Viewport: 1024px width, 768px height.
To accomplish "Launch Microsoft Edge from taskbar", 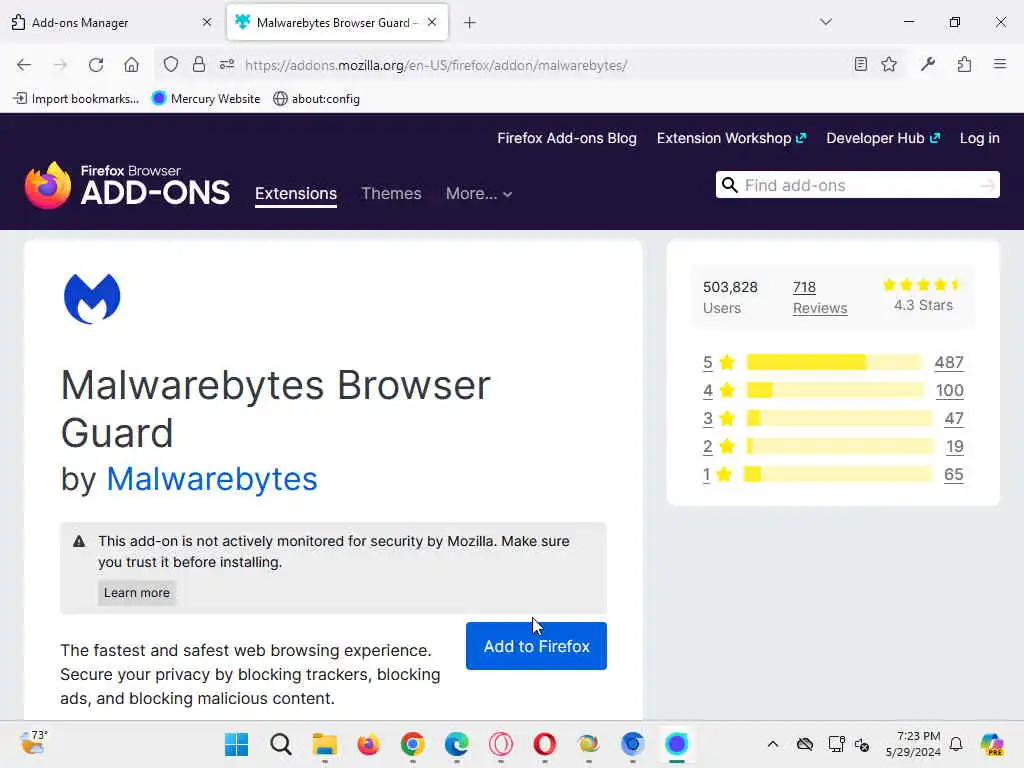I will 456,744.
